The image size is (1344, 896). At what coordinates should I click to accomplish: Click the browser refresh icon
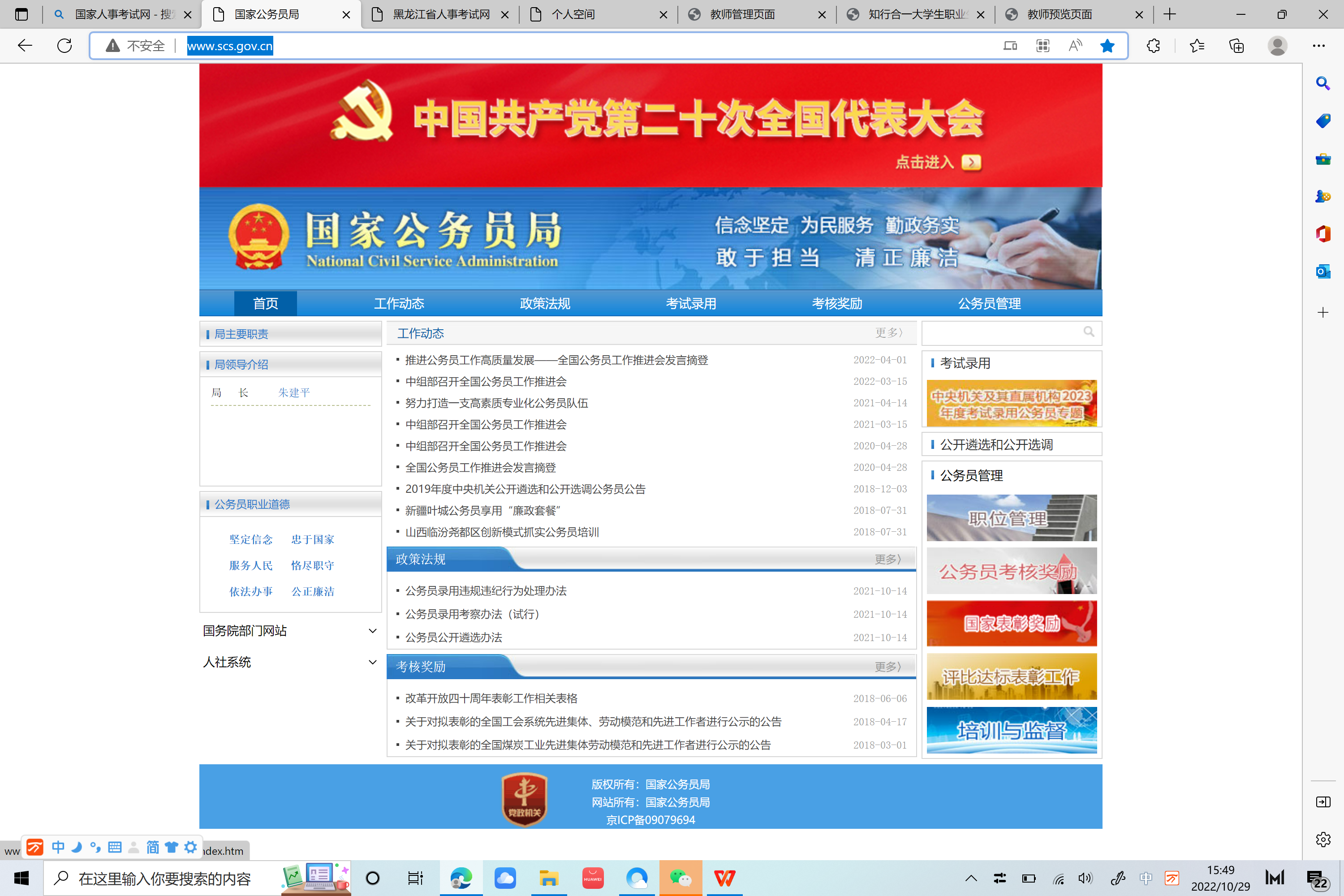point(65,46)
